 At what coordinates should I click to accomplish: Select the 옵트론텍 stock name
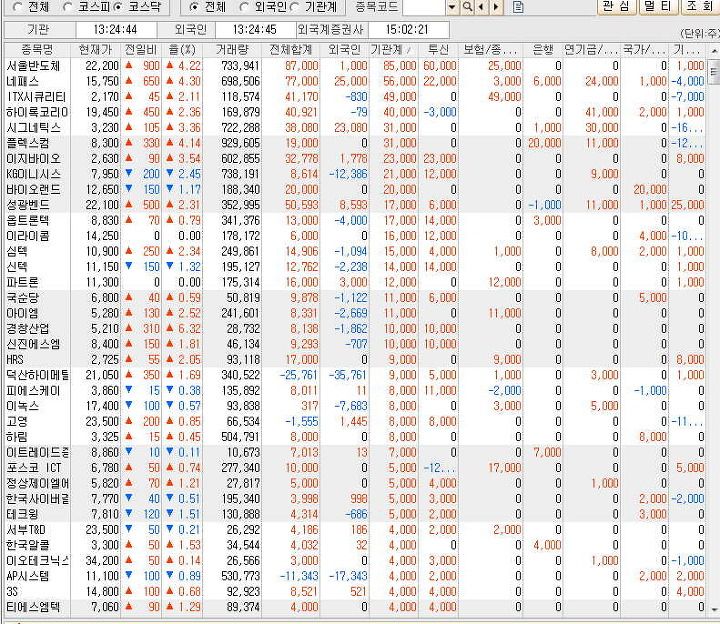[x=28, y=220]
